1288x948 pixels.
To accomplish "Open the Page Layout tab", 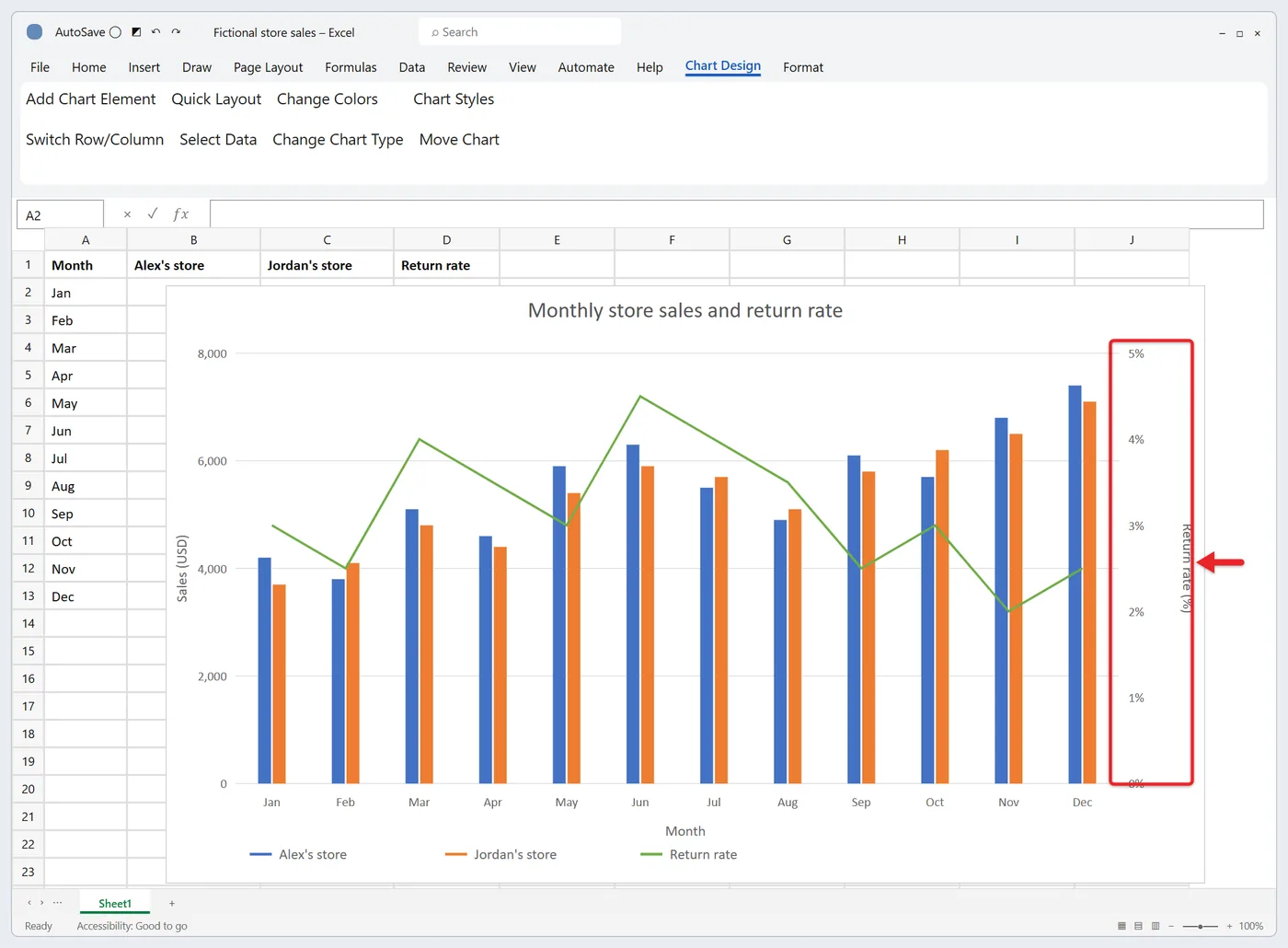I will click(x=268, y=67).
